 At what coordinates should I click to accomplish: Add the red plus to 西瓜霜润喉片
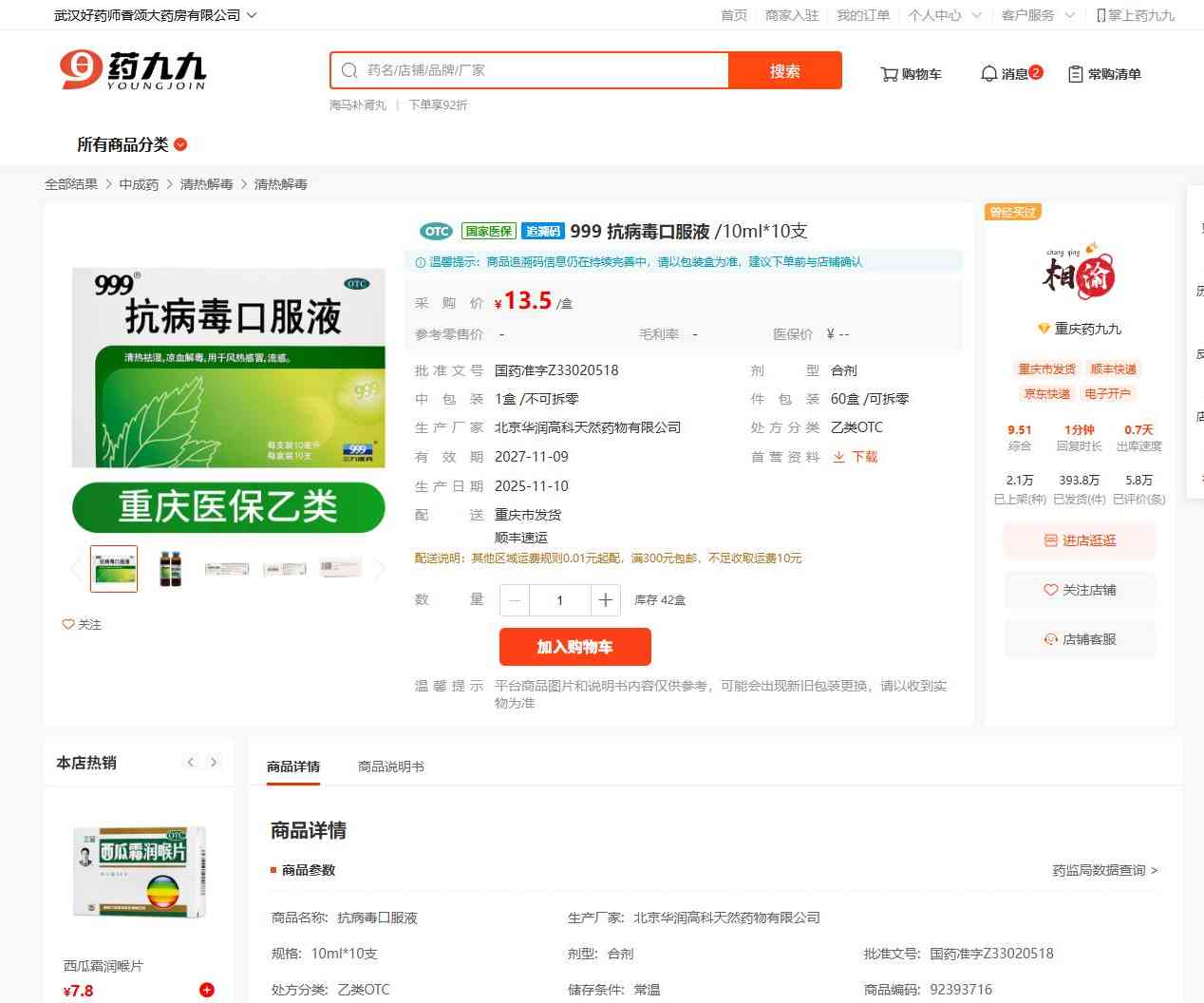pyautogui.click(x=207, y=990)
